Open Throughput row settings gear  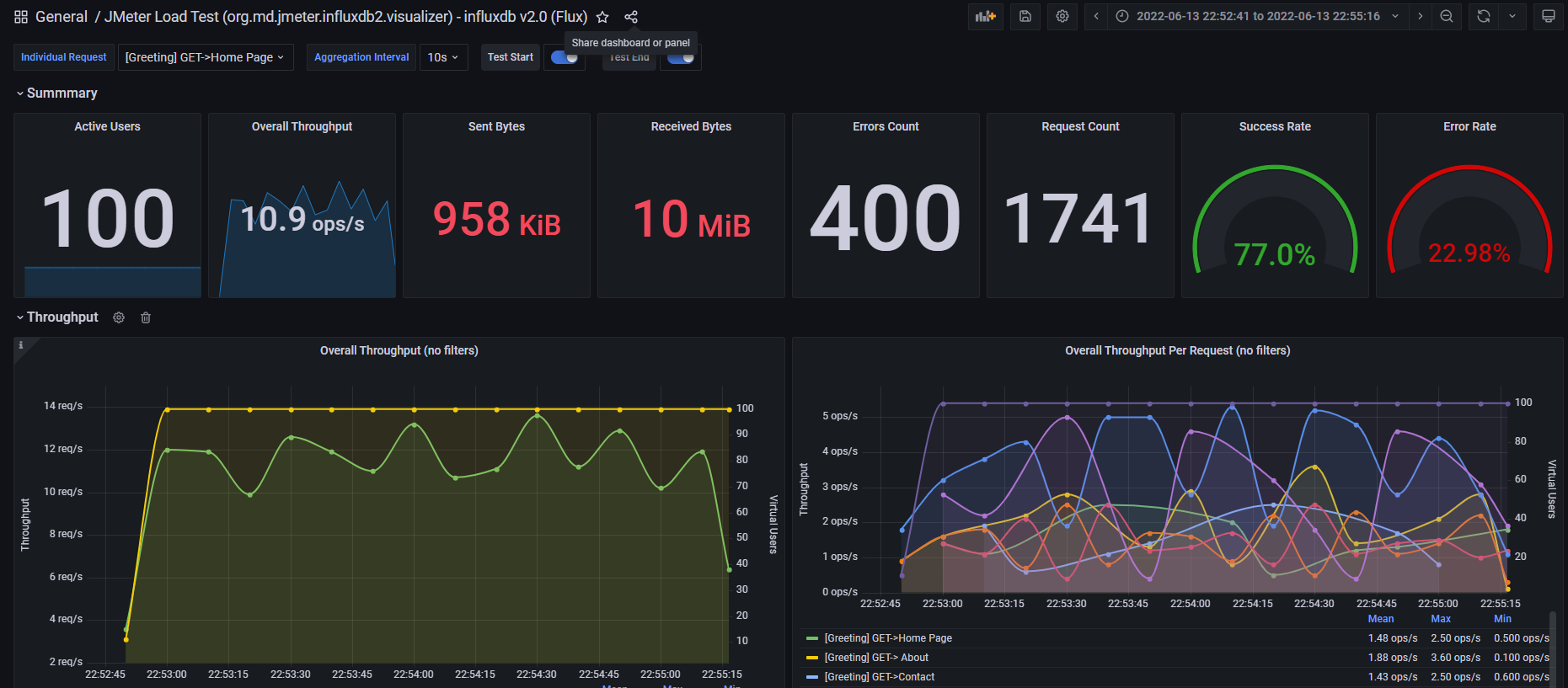119,317
